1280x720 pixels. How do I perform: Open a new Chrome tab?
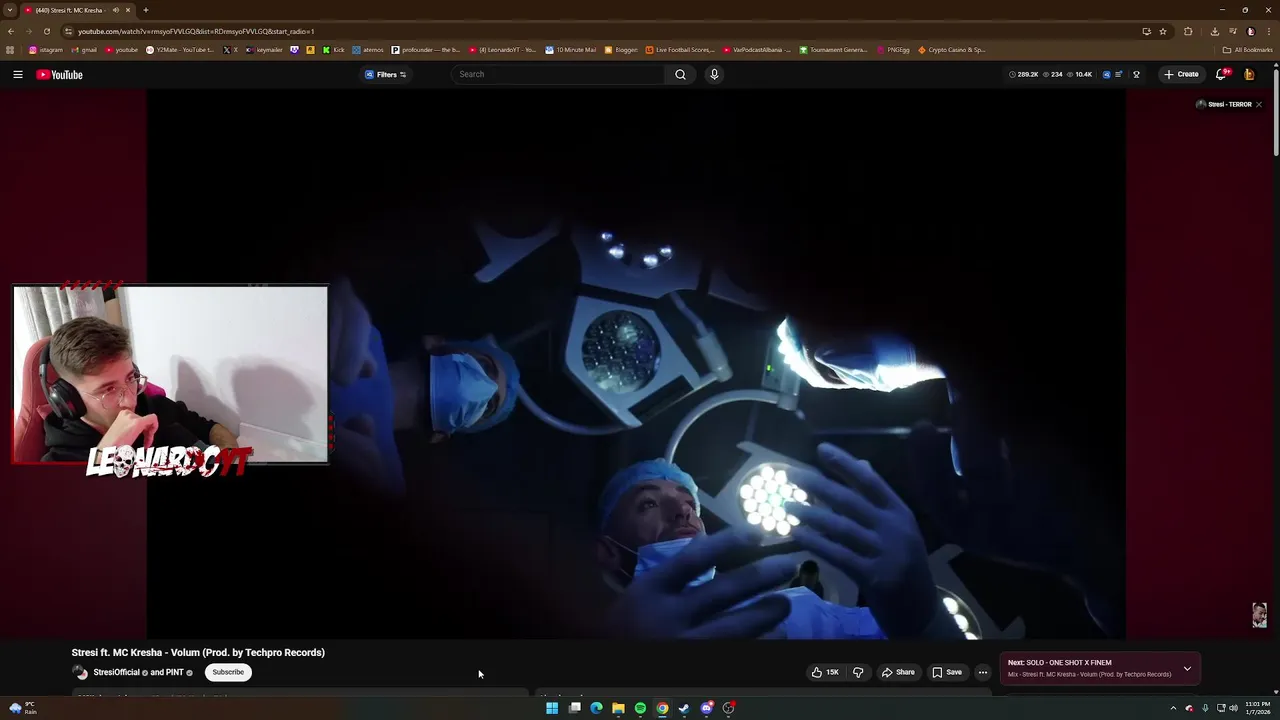pos(146,10)
